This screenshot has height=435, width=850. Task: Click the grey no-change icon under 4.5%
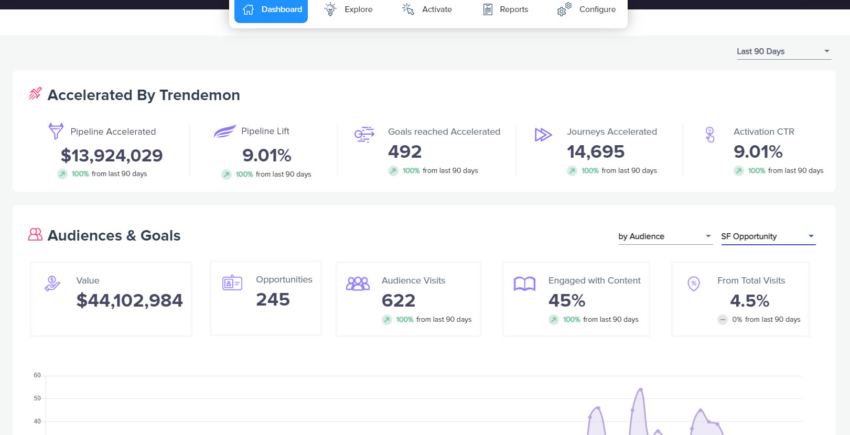[722, 320]
